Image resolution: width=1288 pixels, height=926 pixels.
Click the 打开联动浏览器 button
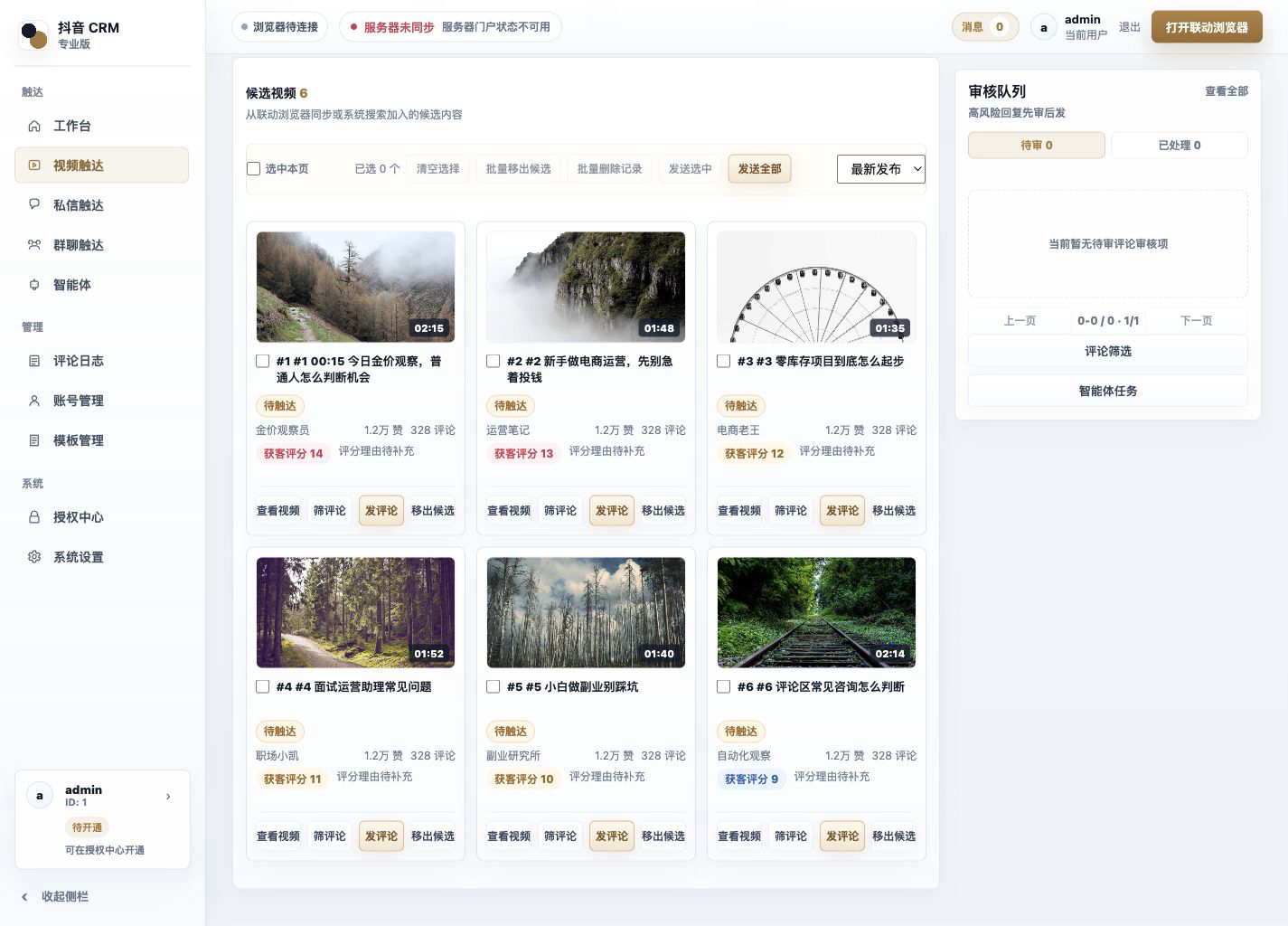coord(1207,27)
